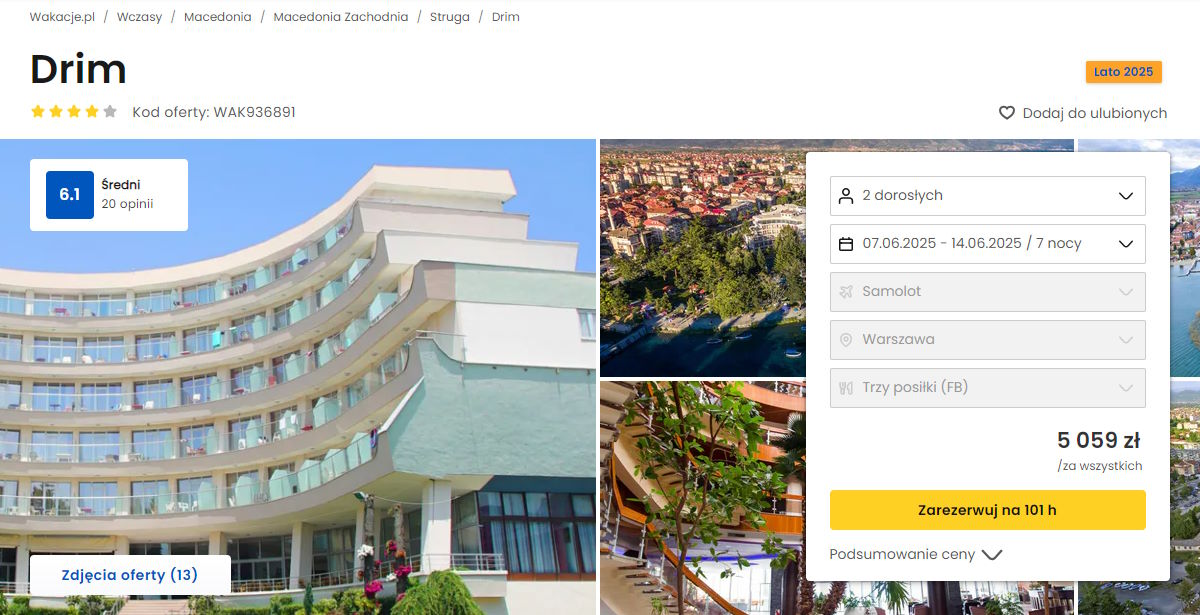This screenshot has height=615, width=1200.
Task: Click the person icon in guests field
Action: (846, 196)
